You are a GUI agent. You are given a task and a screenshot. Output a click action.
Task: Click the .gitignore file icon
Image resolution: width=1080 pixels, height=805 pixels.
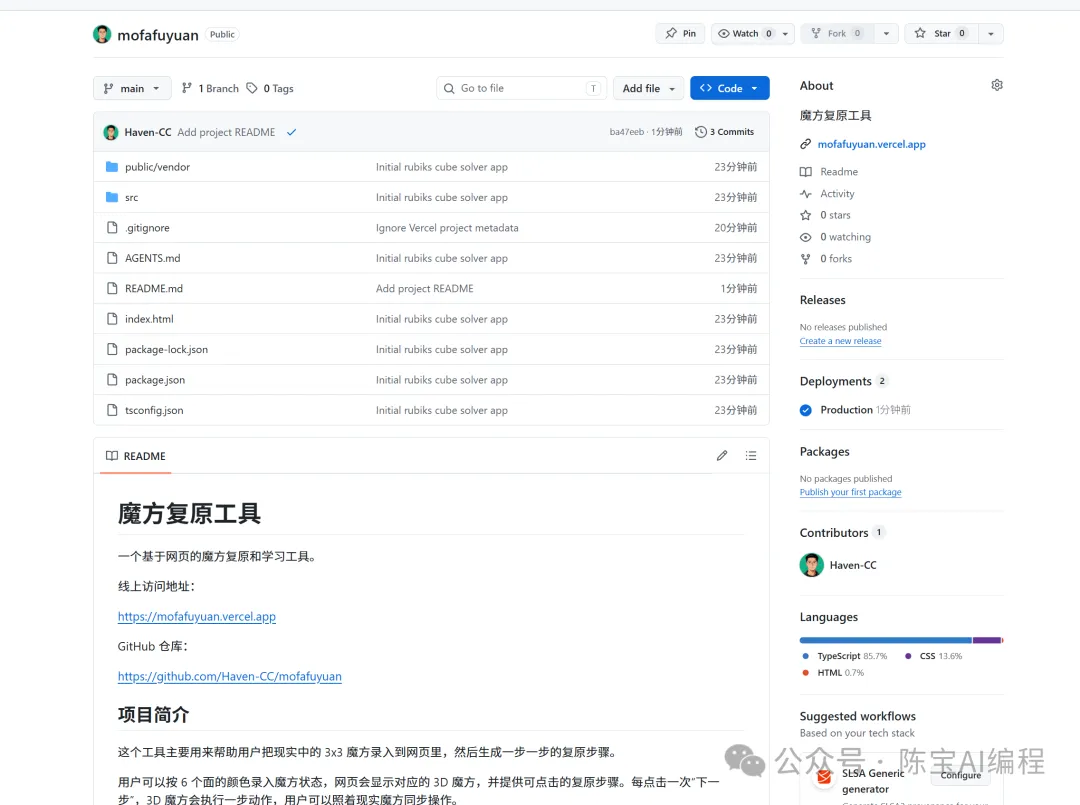(x=112, y=227)
